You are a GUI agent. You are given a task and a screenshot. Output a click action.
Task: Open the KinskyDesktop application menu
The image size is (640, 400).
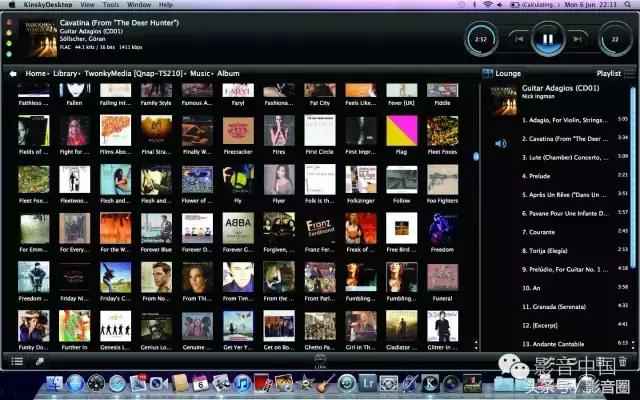pyautogui.click(x=48, y=5)
